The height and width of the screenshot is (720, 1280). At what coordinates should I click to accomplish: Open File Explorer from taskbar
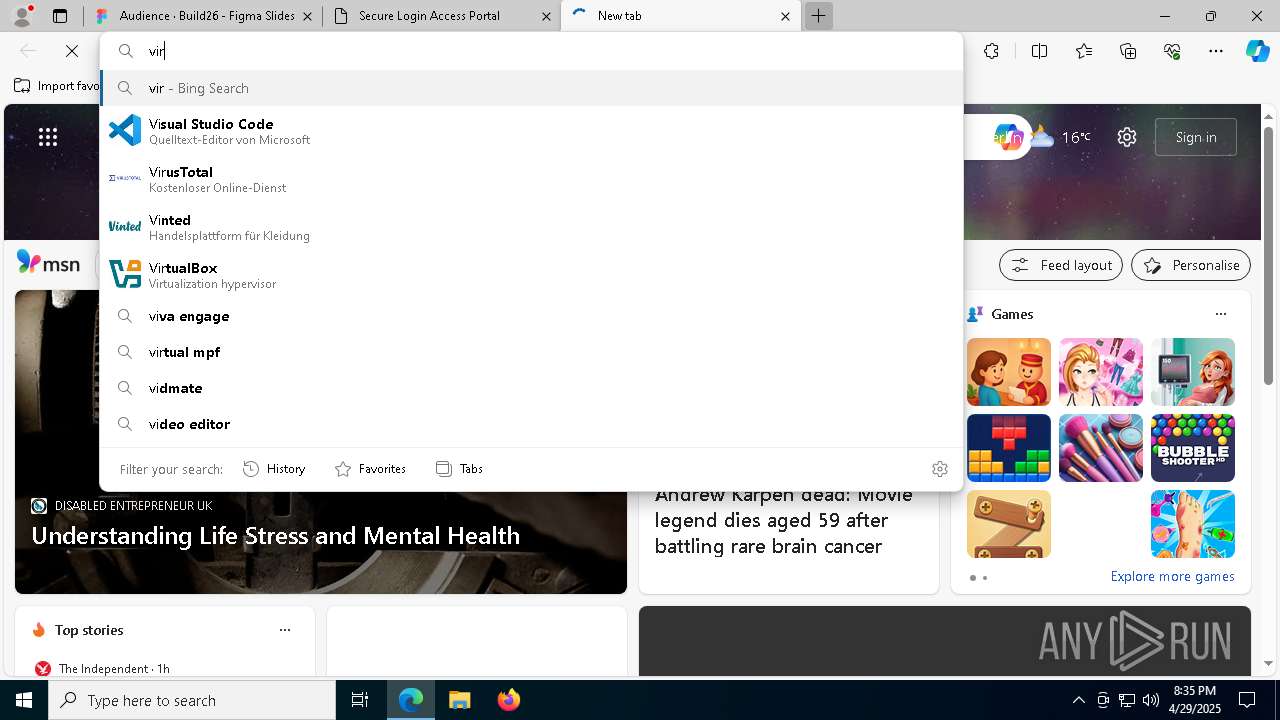click(459, 700)
